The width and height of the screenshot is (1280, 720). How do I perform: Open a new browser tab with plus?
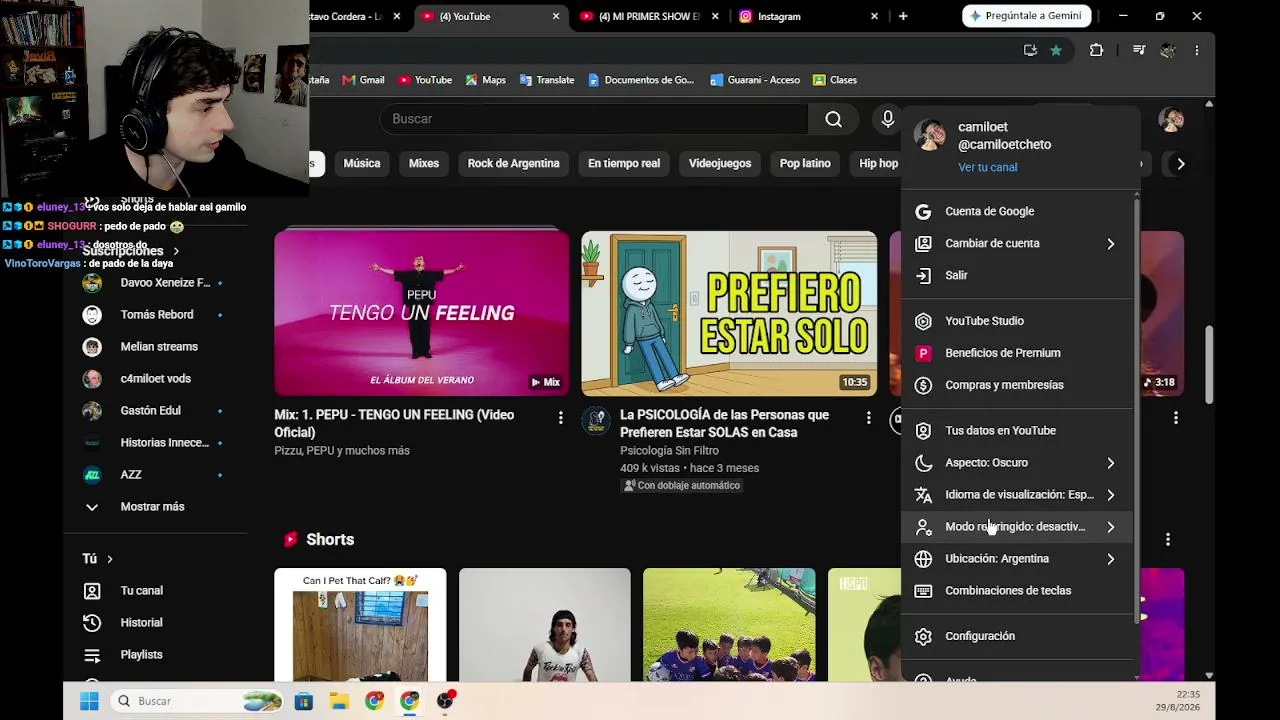pos(903,16)
